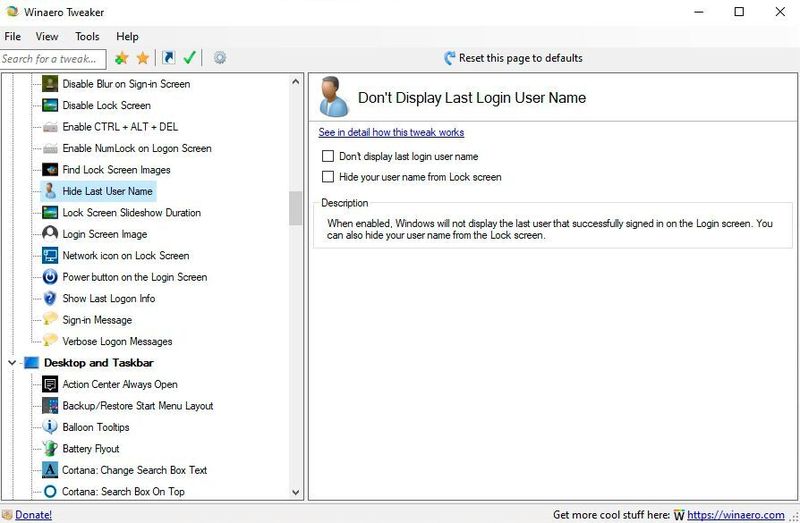Viewport: 800px width, 523px height.
Task: Click the Enable CTRL + ALT + DEL keyboard icon
Action: pyautogui.click(x=50, y=127)
